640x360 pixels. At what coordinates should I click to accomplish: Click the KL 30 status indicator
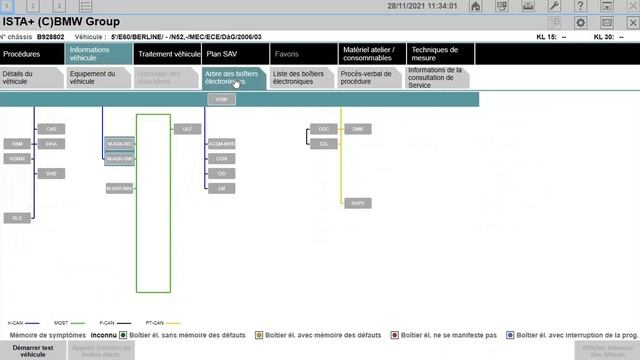[x=609, y=37]
